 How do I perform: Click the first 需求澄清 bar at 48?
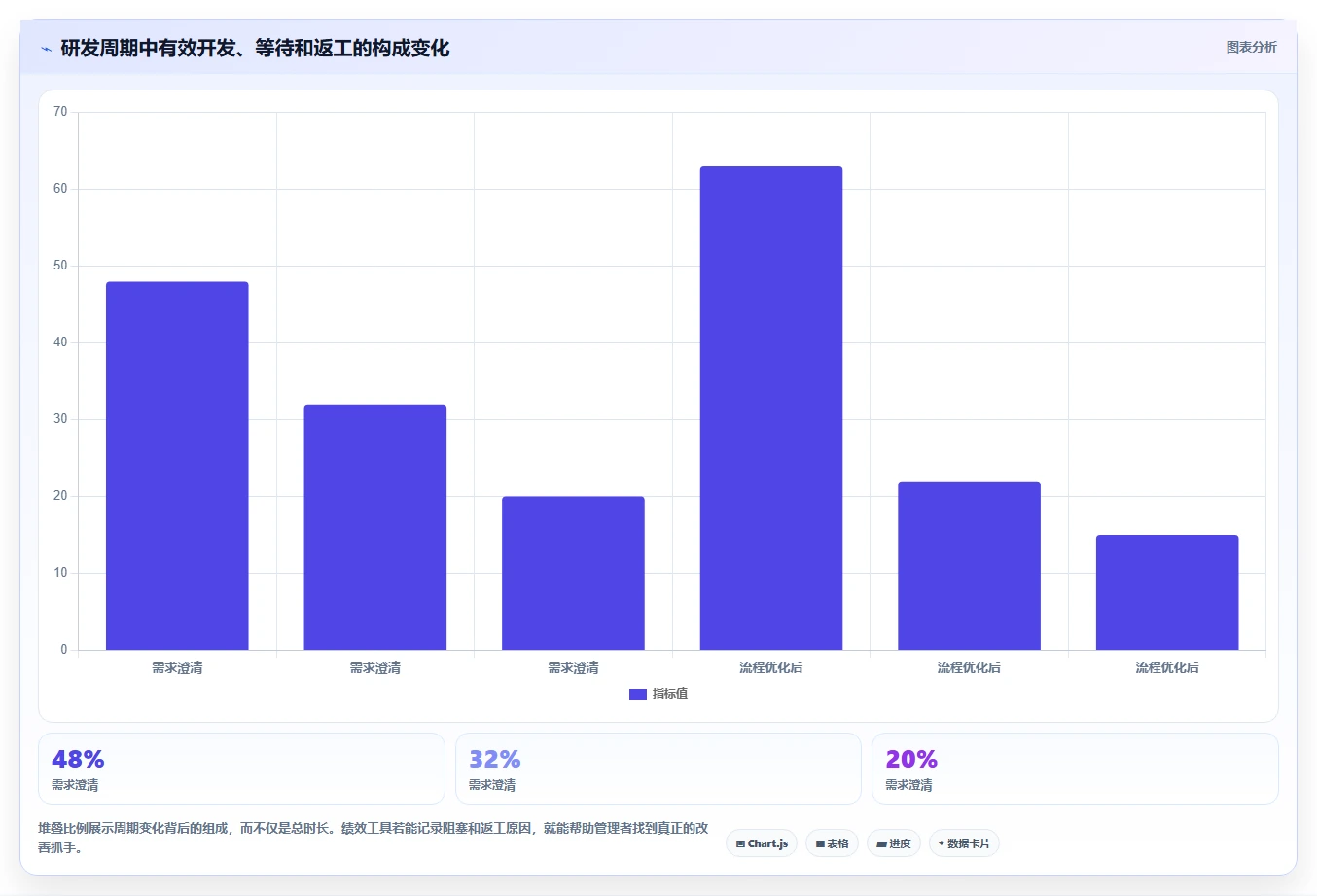[177, 466]
